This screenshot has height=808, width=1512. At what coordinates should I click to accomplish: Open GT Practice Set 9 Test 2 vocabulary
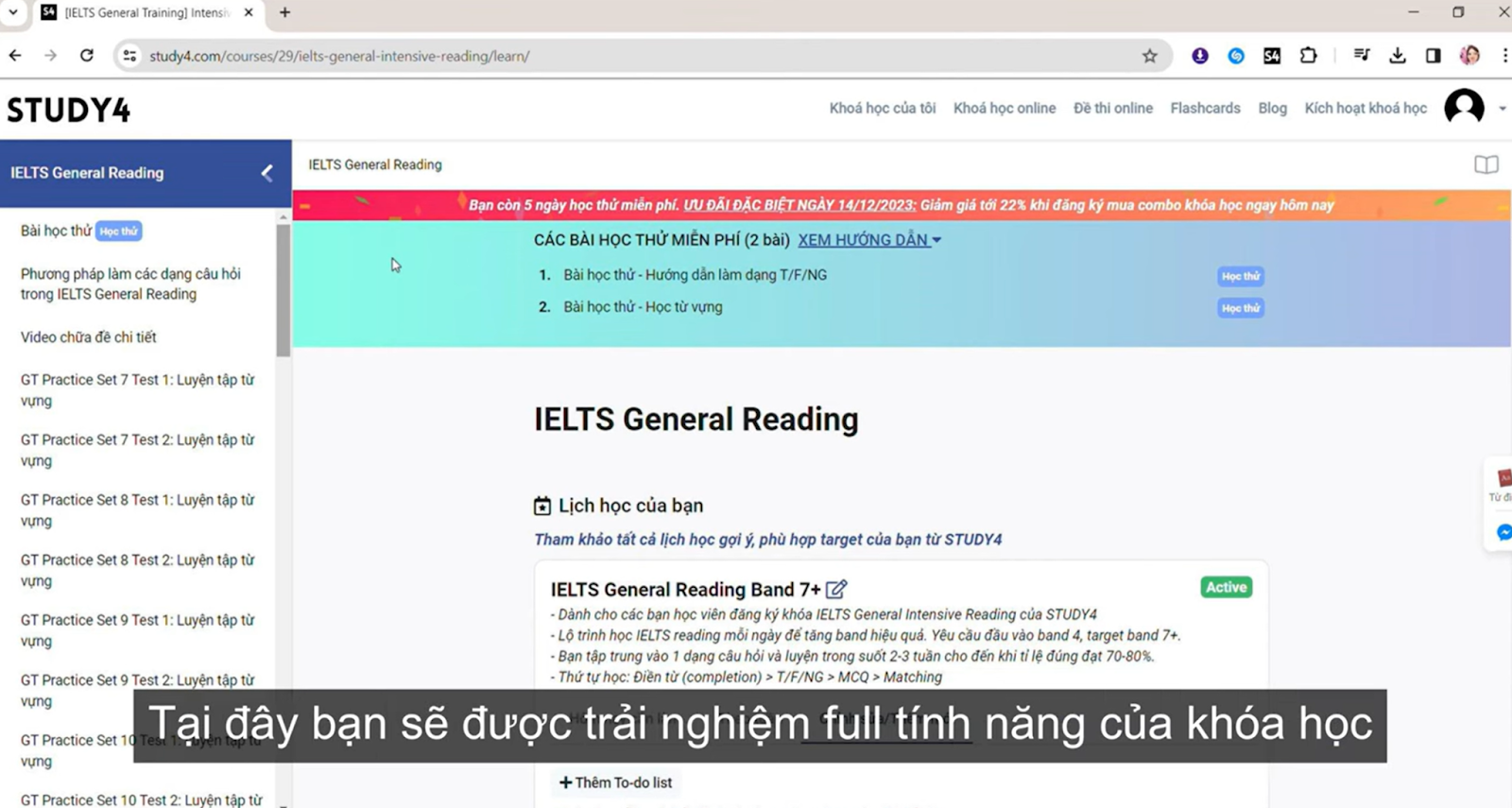[138, 690]
